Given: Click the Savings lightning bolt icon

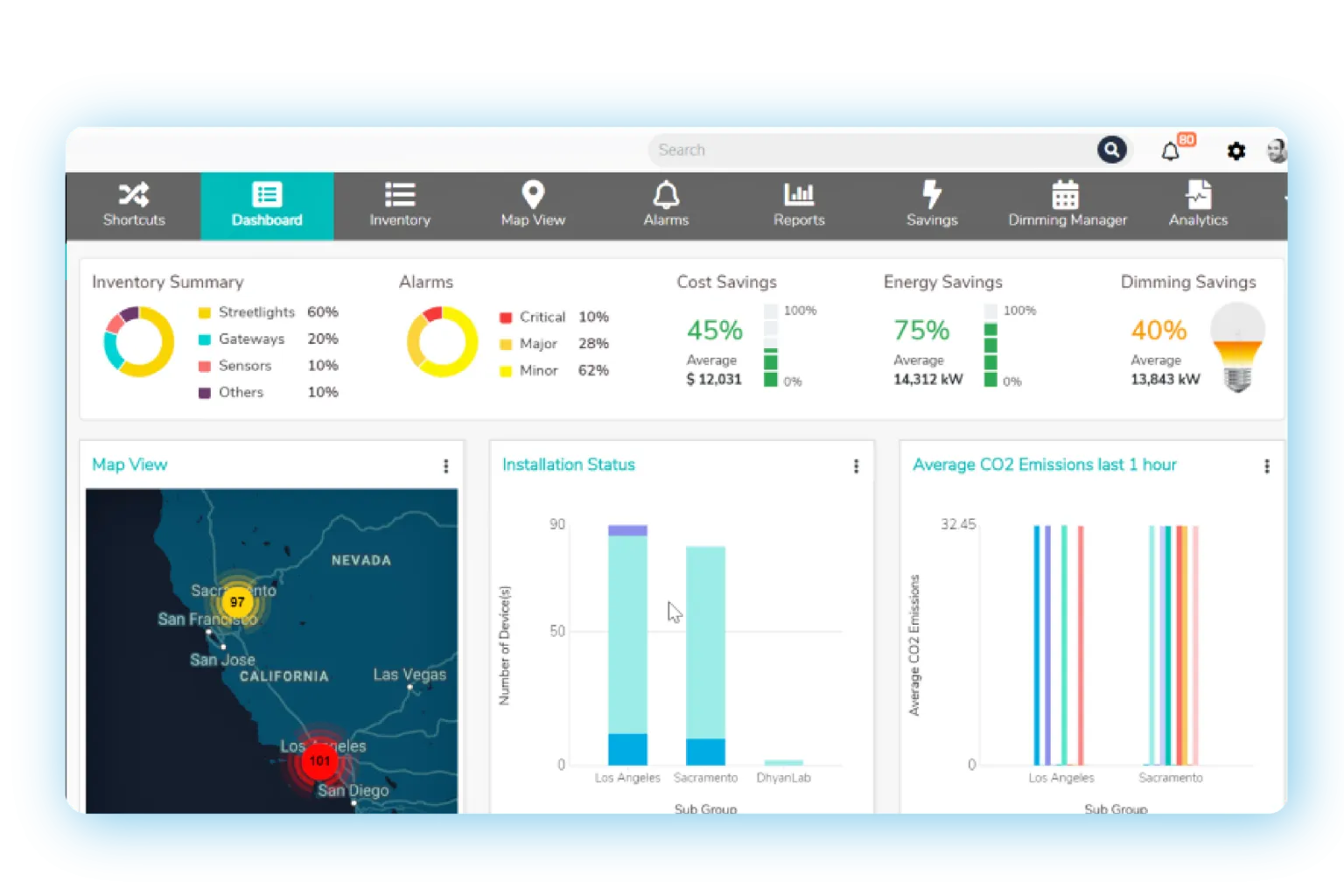Looking at the screenshot, I should [932, 194].
